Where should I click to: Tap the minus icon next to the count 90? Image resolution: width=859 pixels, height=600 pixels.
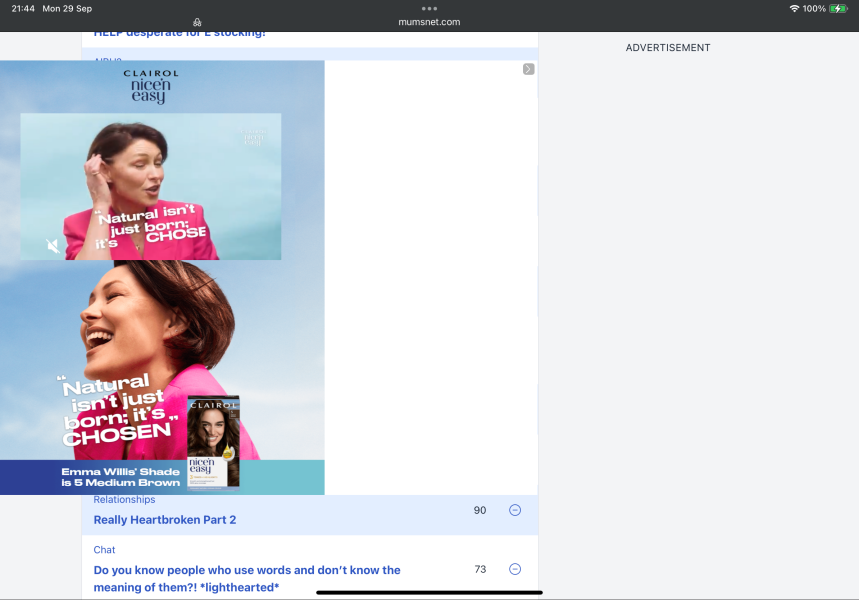(514, 510)
